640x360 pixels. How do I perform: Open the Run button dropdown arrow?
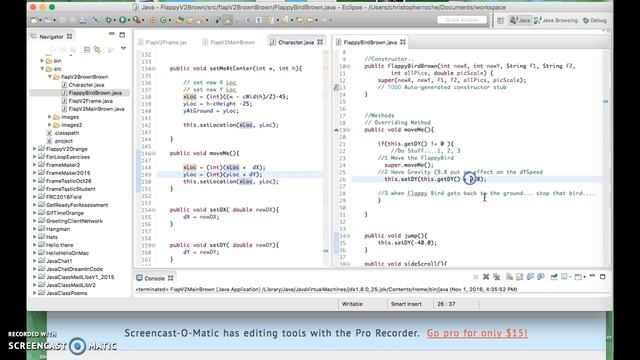(x=128, y=20)
